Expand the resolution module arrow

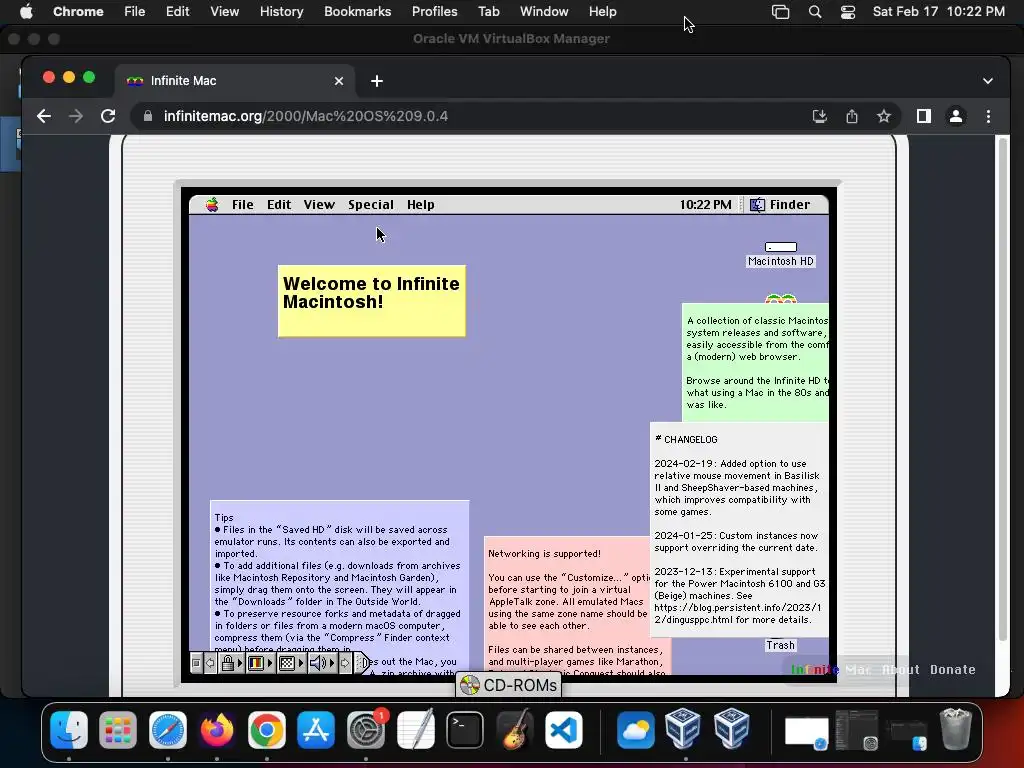click(x=300, y=664)
